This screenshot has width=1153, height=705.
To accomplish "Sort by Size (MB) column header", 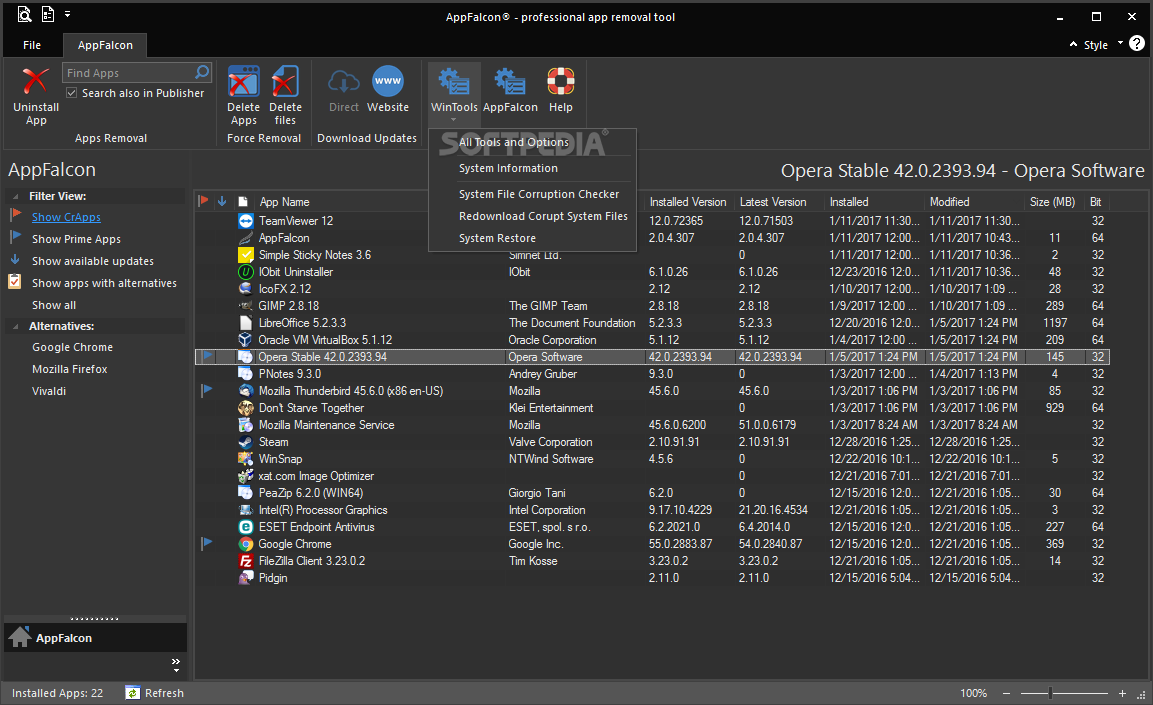I will [1052, 202].
